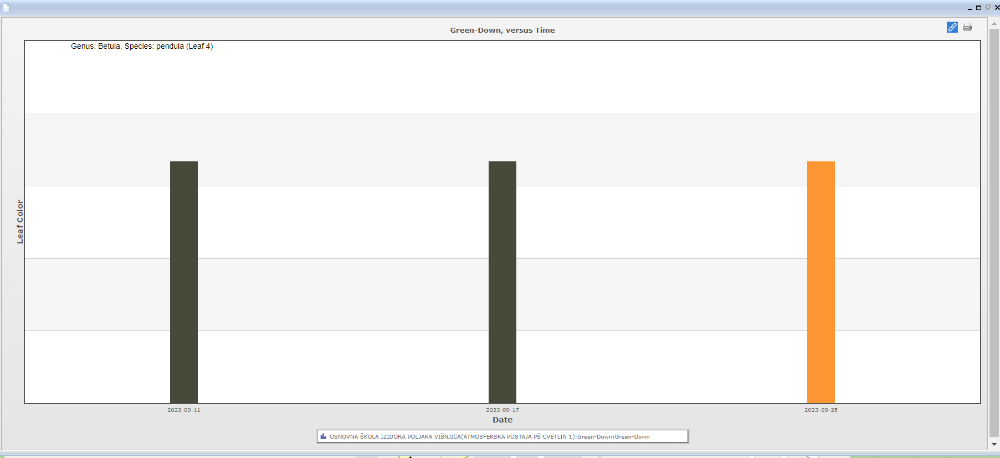Viewport: 1000px width, 458px height.
Task: Maximize the chart window
Action: pyautogui.click(x=977, y=7)
